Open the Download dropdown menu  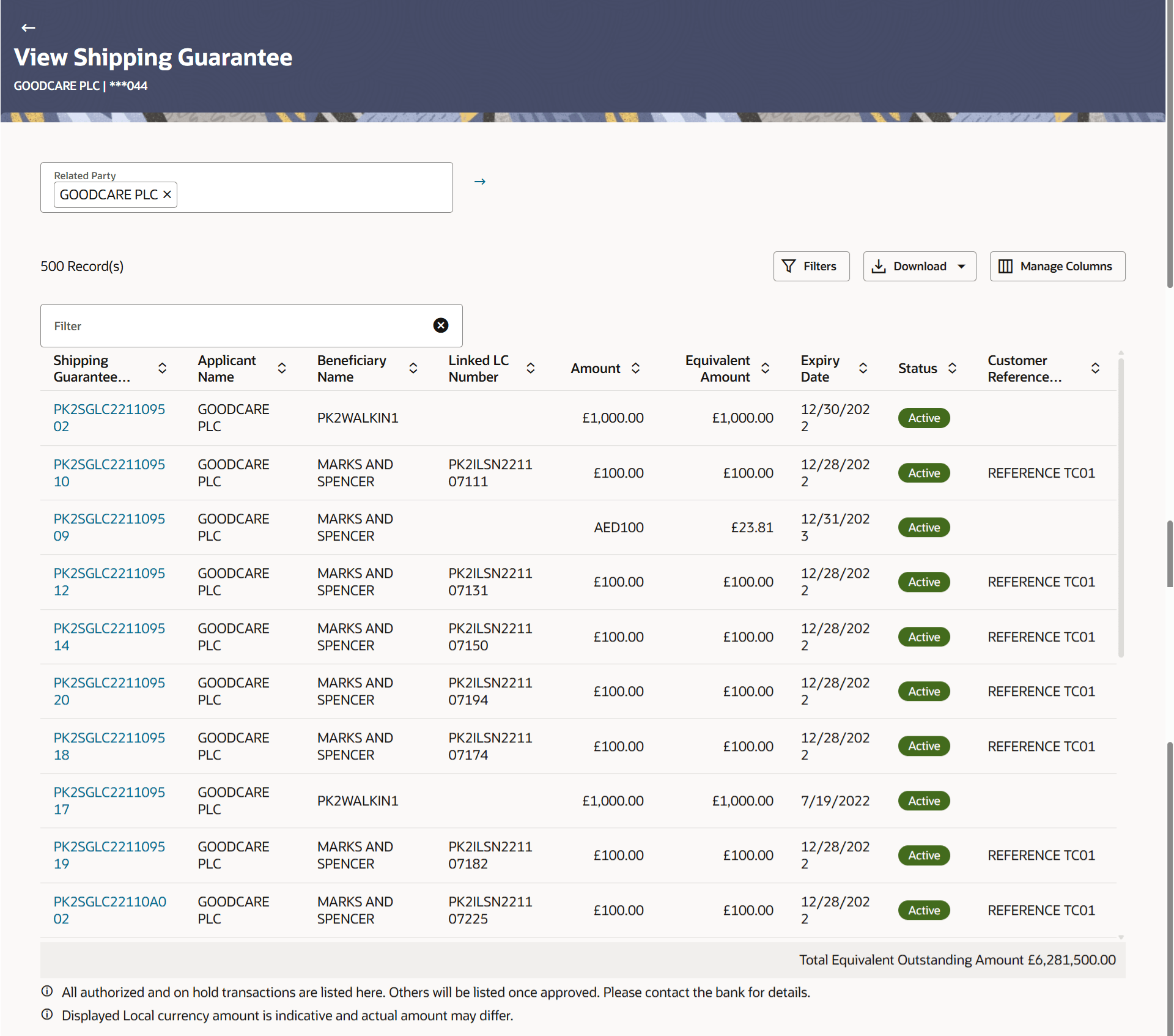pyautogui.click(x=919, y=266)
